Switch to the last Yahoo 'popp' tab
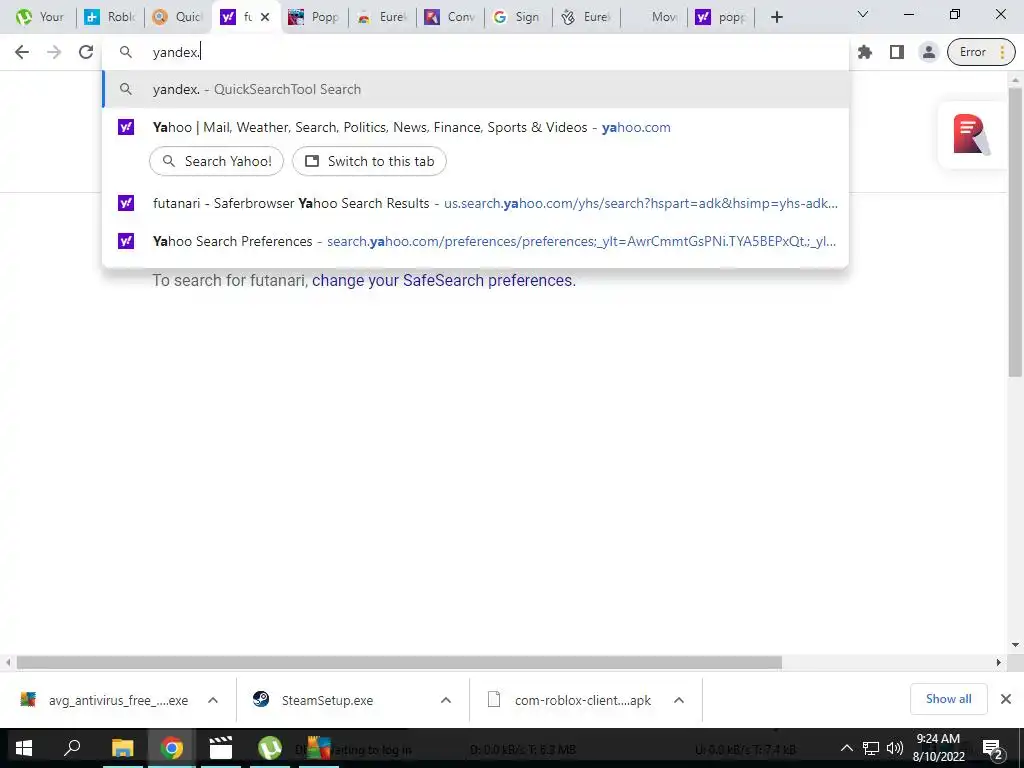 click(x=722, y=17)
